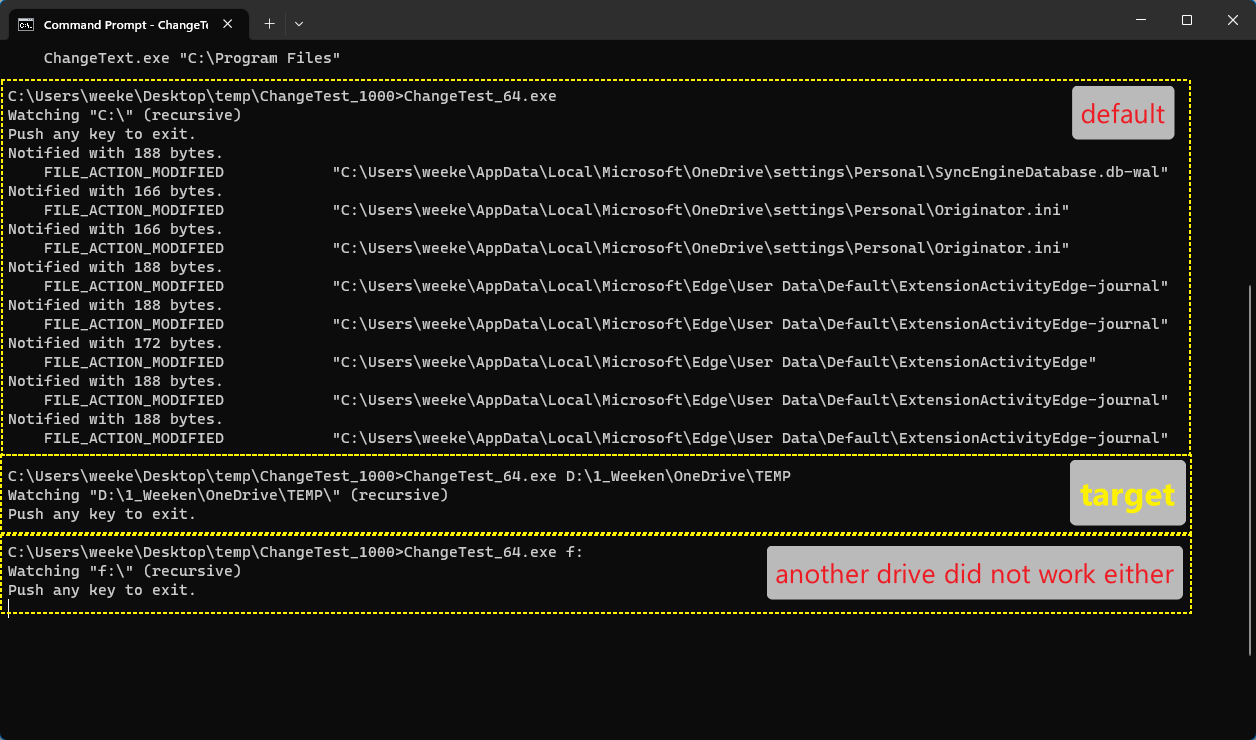Click the Watching "D:\1_Weeken\OneDrive\TEMP\" line
This screenshot has width=1256, height=740.
(x=228, y=495)
